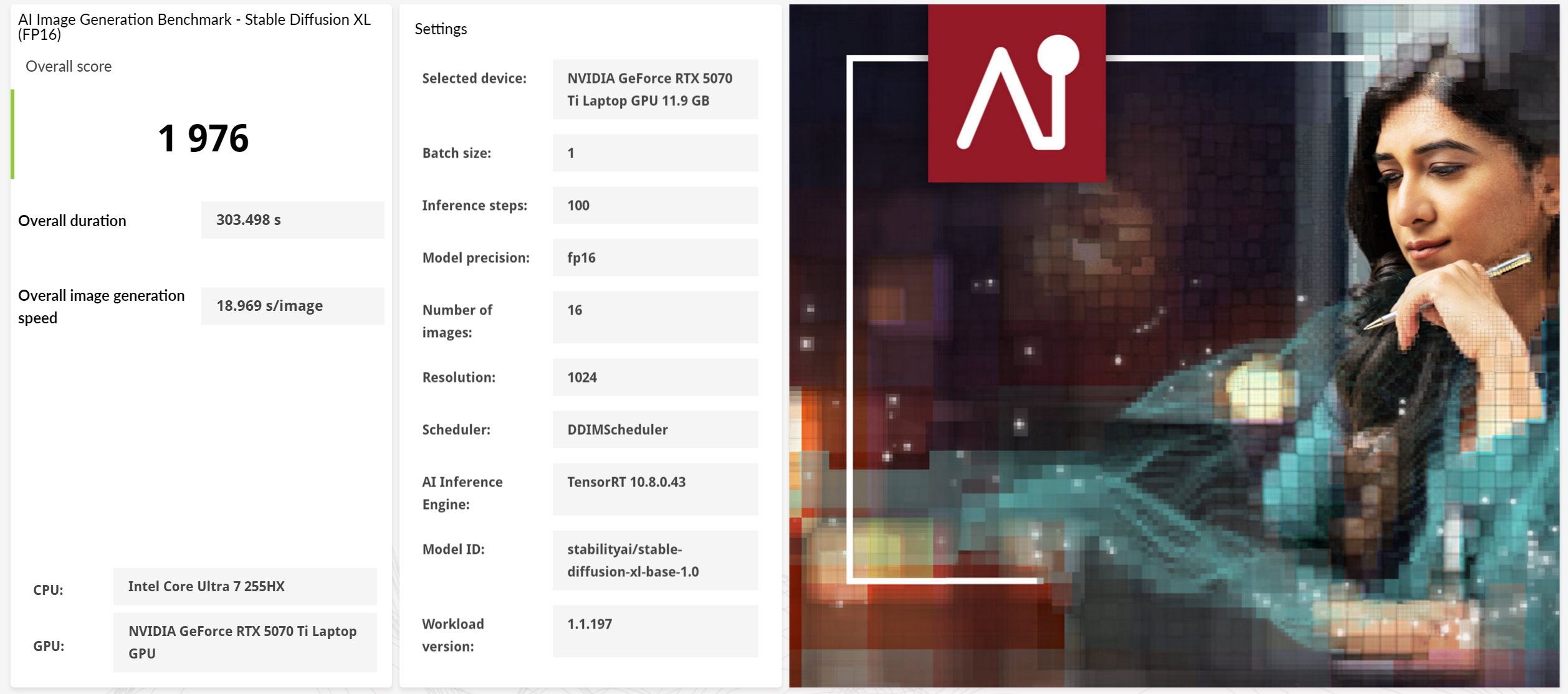Select GPU value RTX 5070 Ti Laptop GPU
Screen dimensions: 1568x694
tap(245, 642)
